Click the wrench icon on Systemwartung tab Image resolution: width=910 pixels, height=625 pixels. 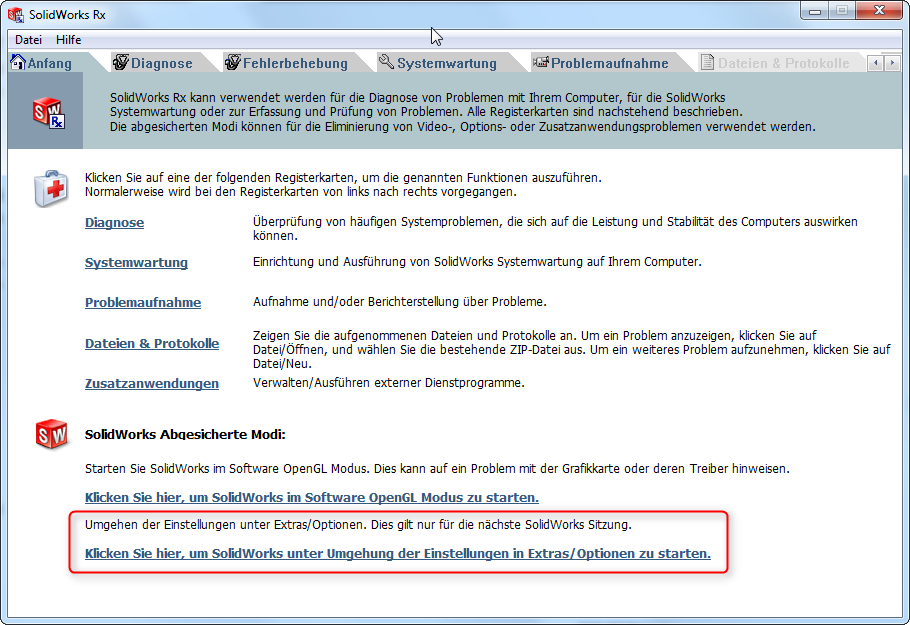(386, 61)
